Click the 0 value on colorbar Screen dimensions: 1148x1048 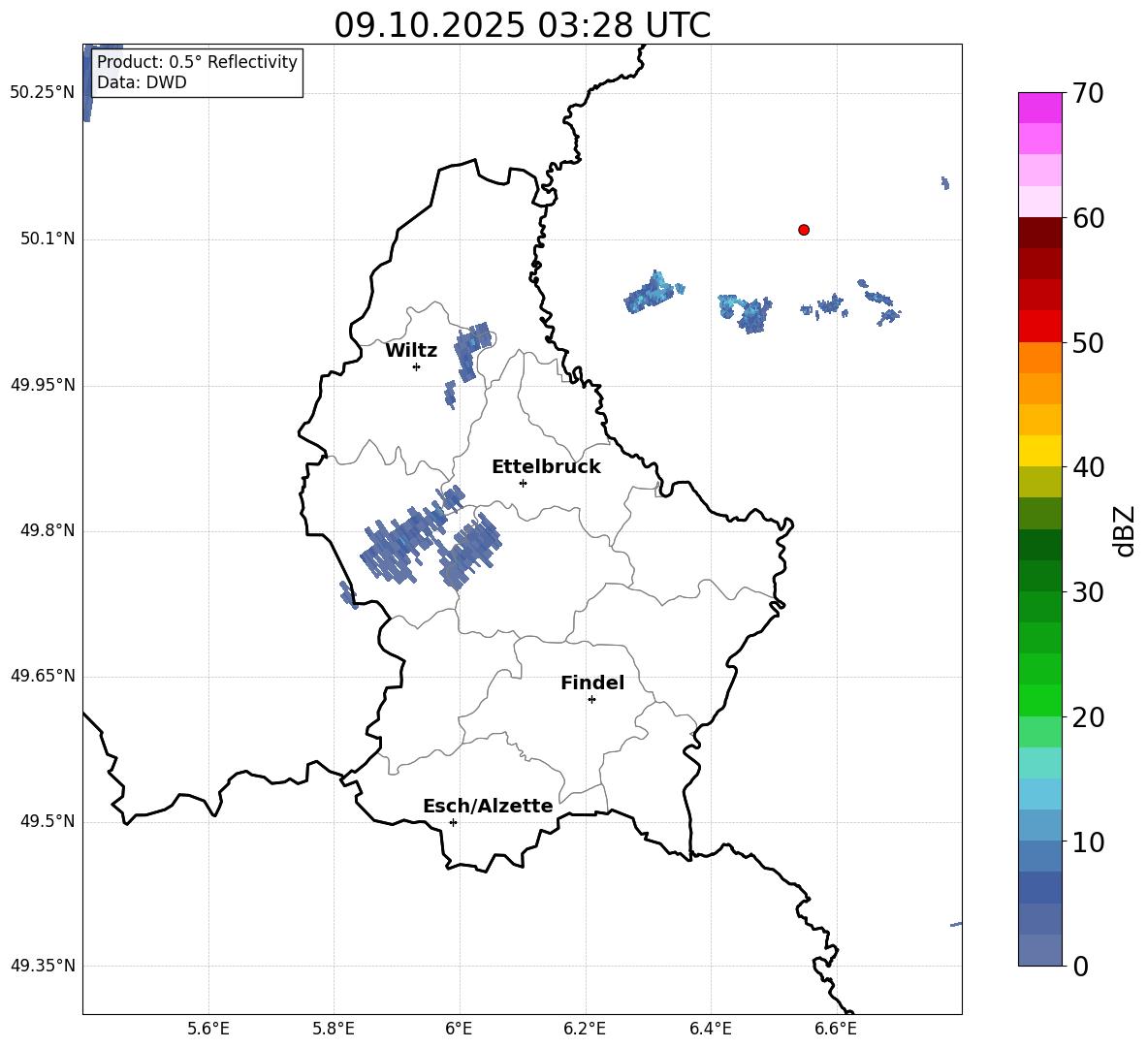(1080, 967)
